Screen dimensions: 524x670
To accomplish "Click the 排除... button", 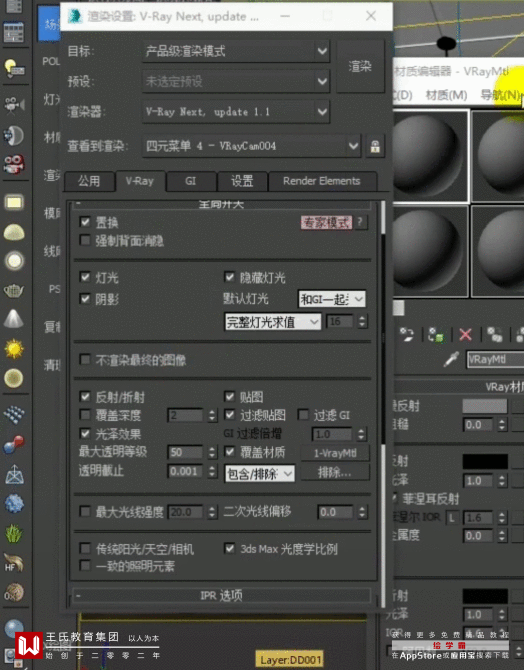I will point(335,473).
